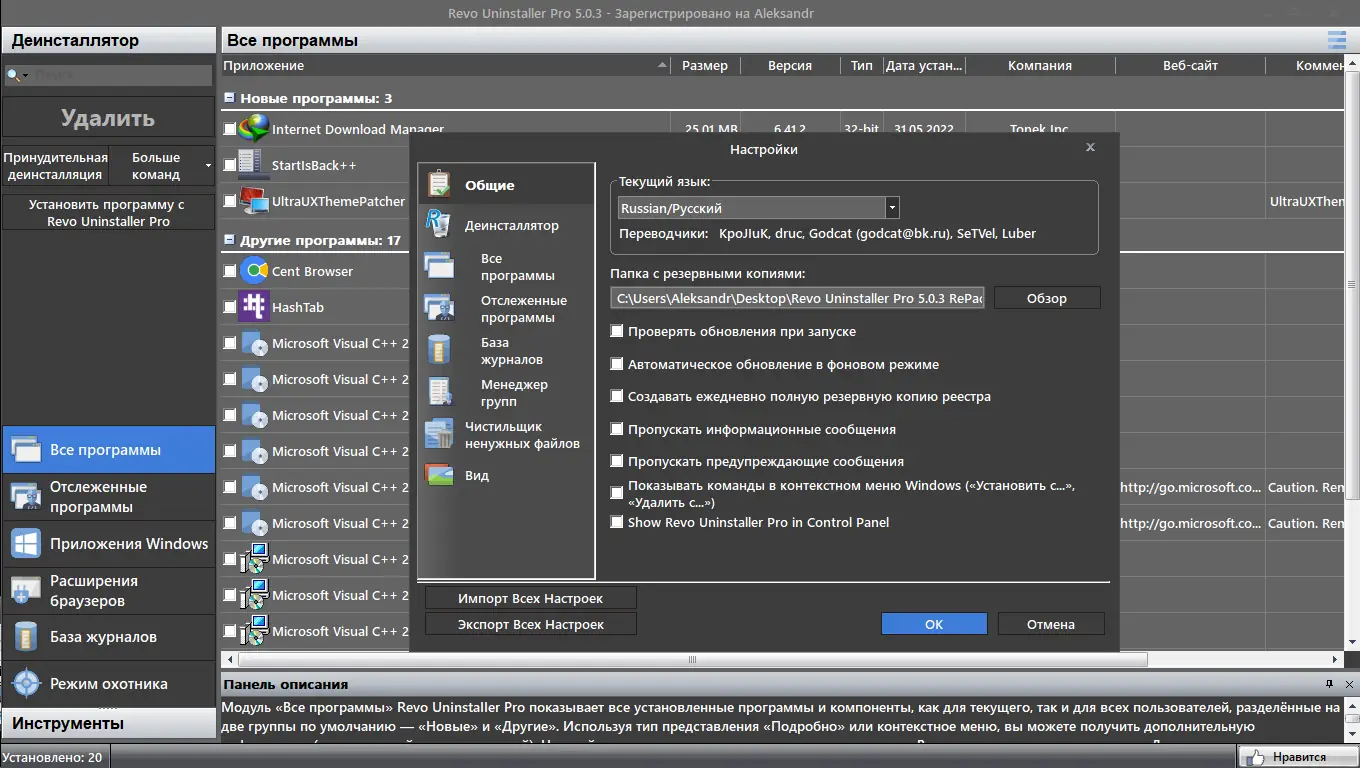Screen dimensions: 1360x768
Task: Sort list by Версия column
Action: click(x=790, y=65)
